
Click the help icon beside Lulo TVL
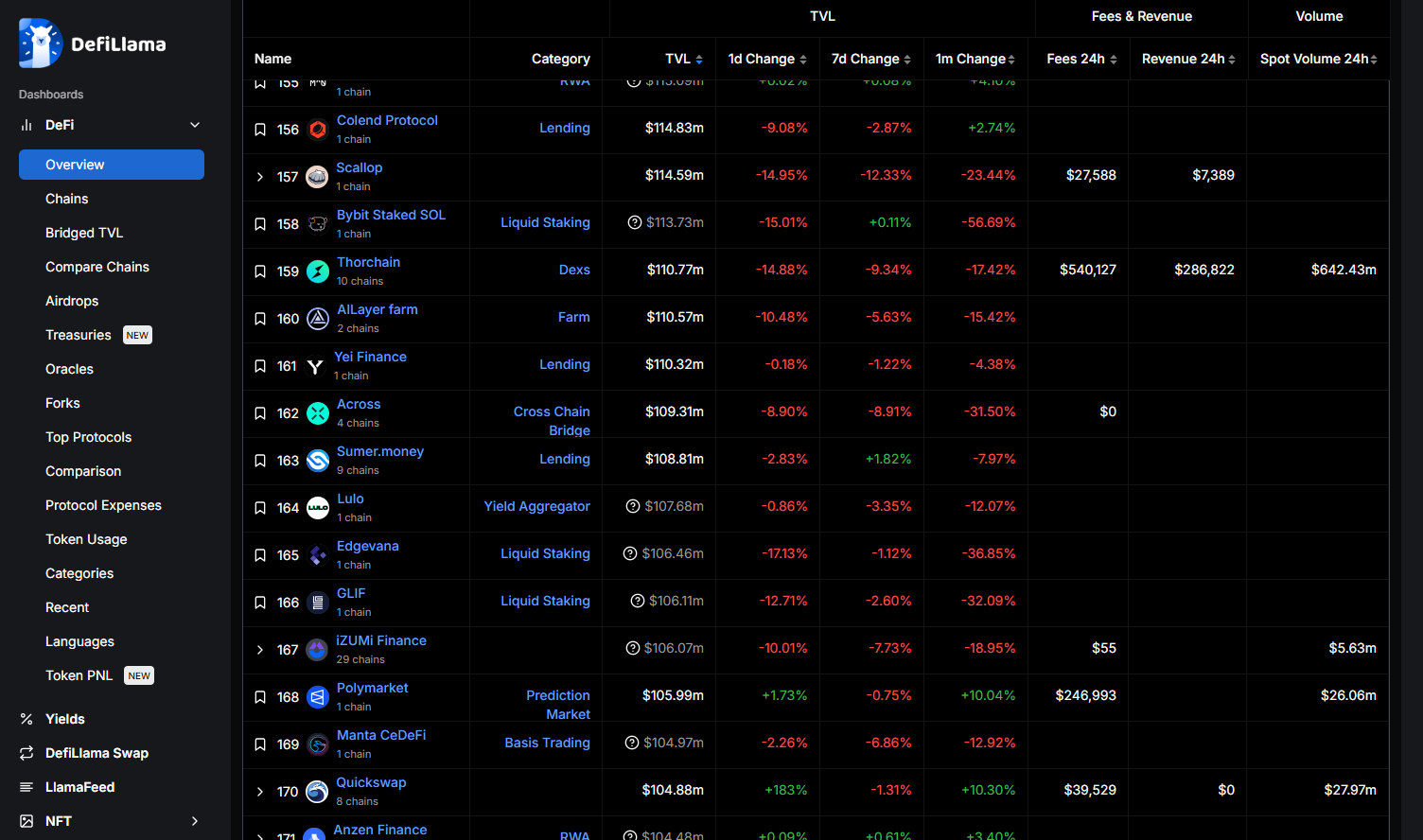tap(633, 506)
